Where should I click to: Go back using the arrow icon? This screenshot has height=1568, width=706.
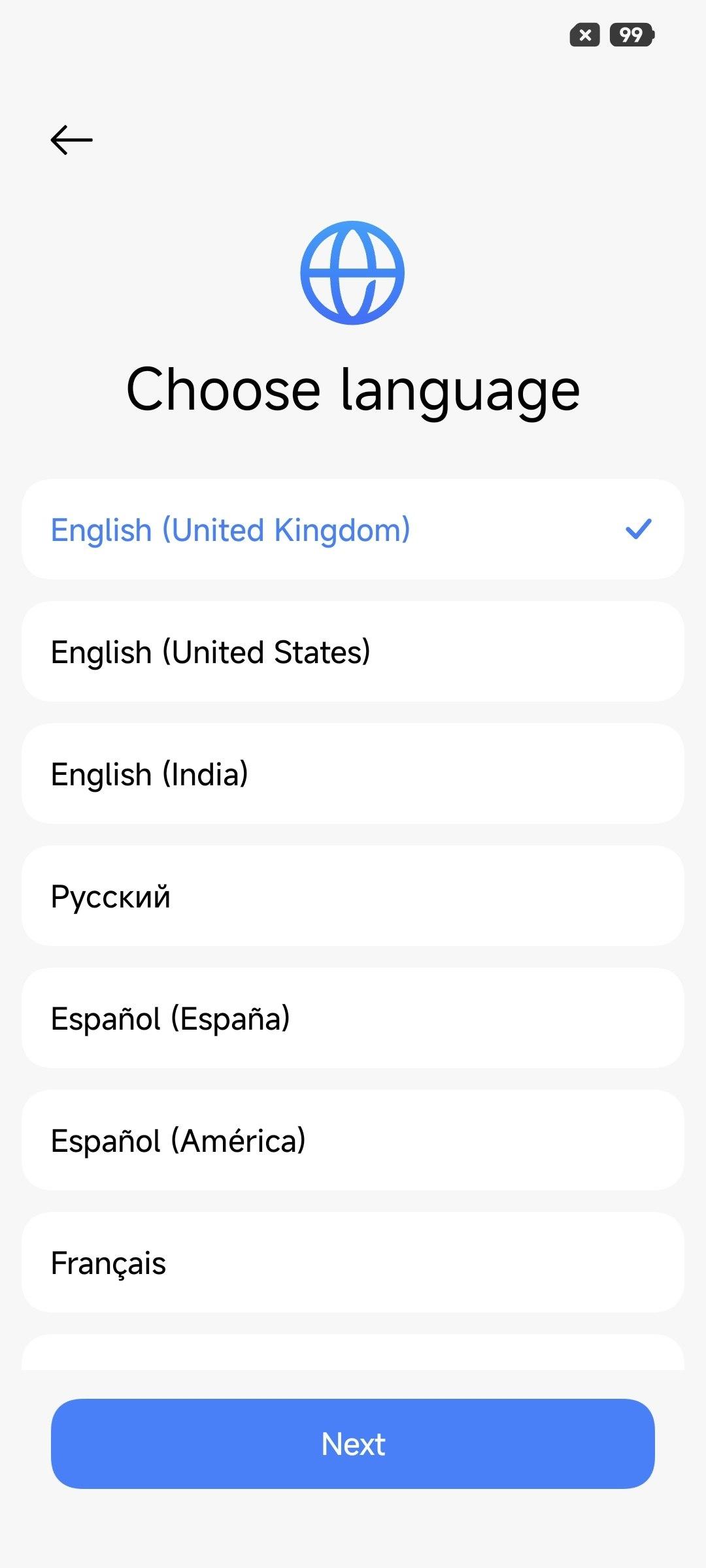(x=71, y=140)
